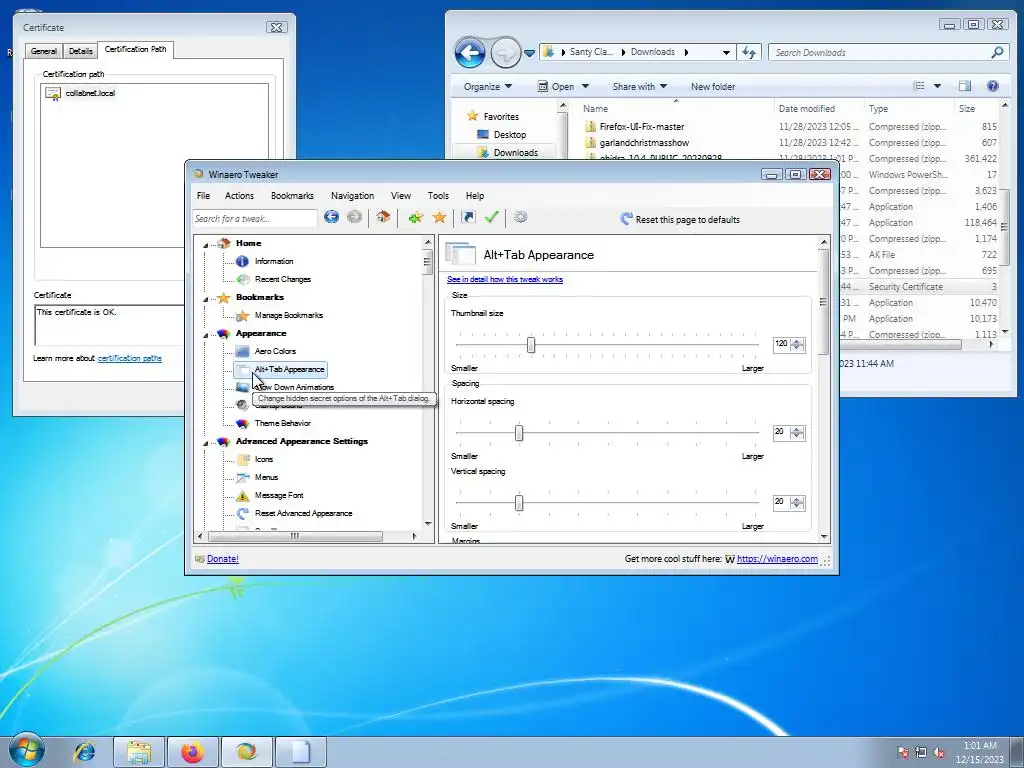Open recent pages dropdown arrow in Explorer

click(x=530, y=53)
